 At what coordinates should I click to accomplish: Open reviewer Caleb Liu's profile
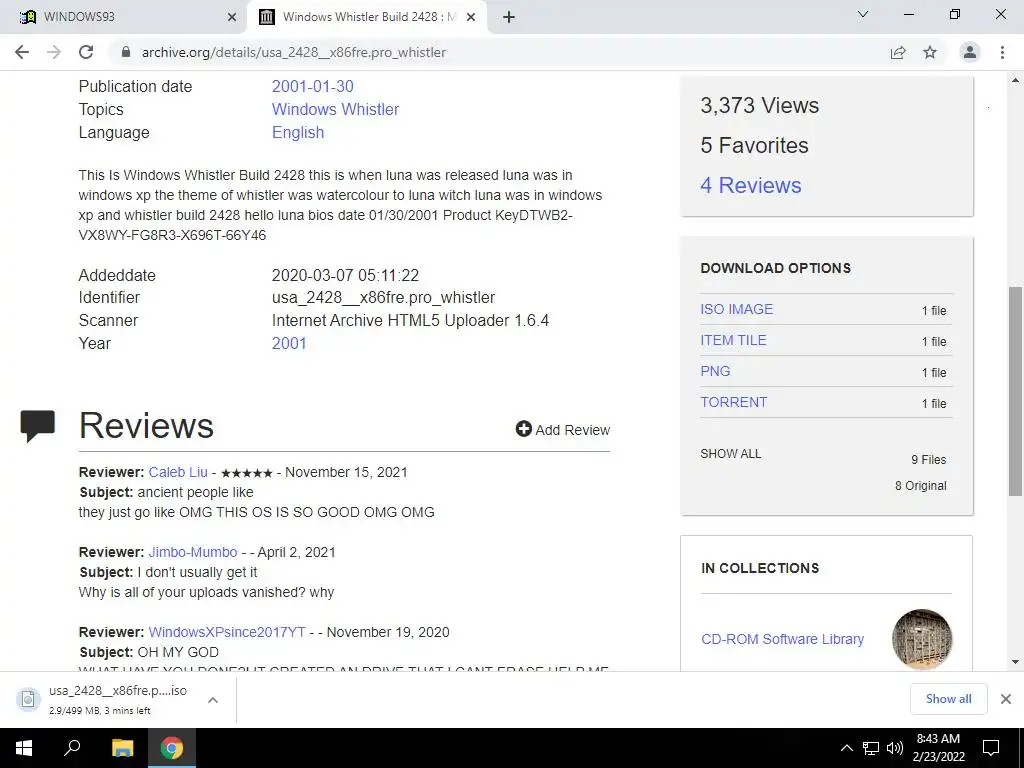178,472
